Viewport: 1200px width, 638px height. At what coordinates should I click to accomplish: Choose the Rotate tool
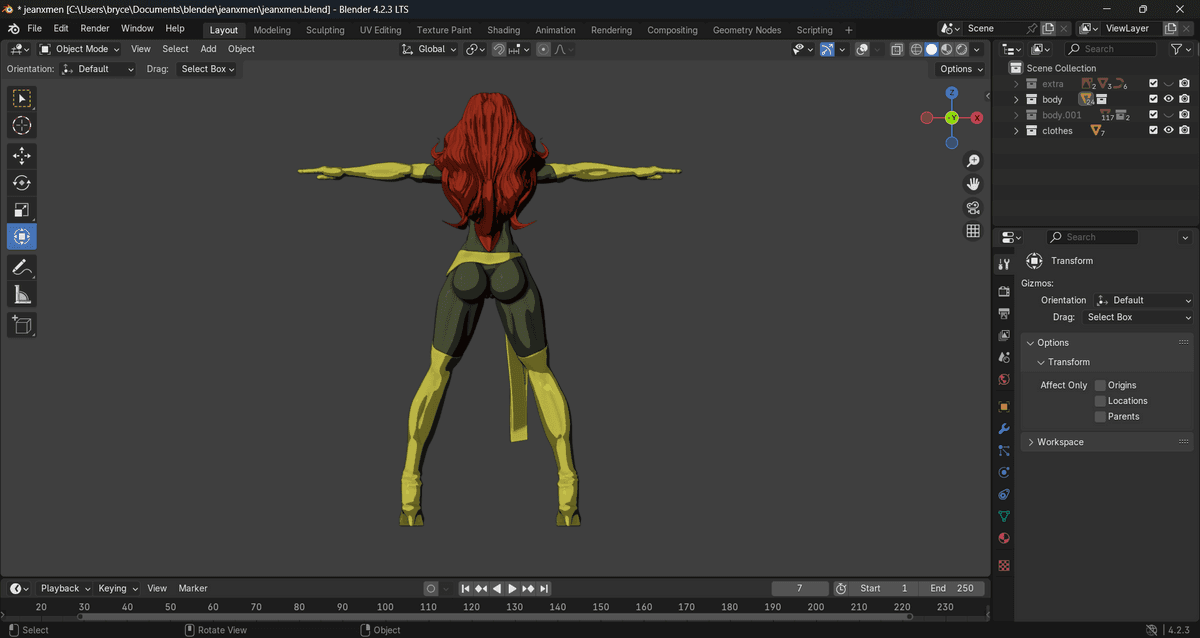[21, 183]
